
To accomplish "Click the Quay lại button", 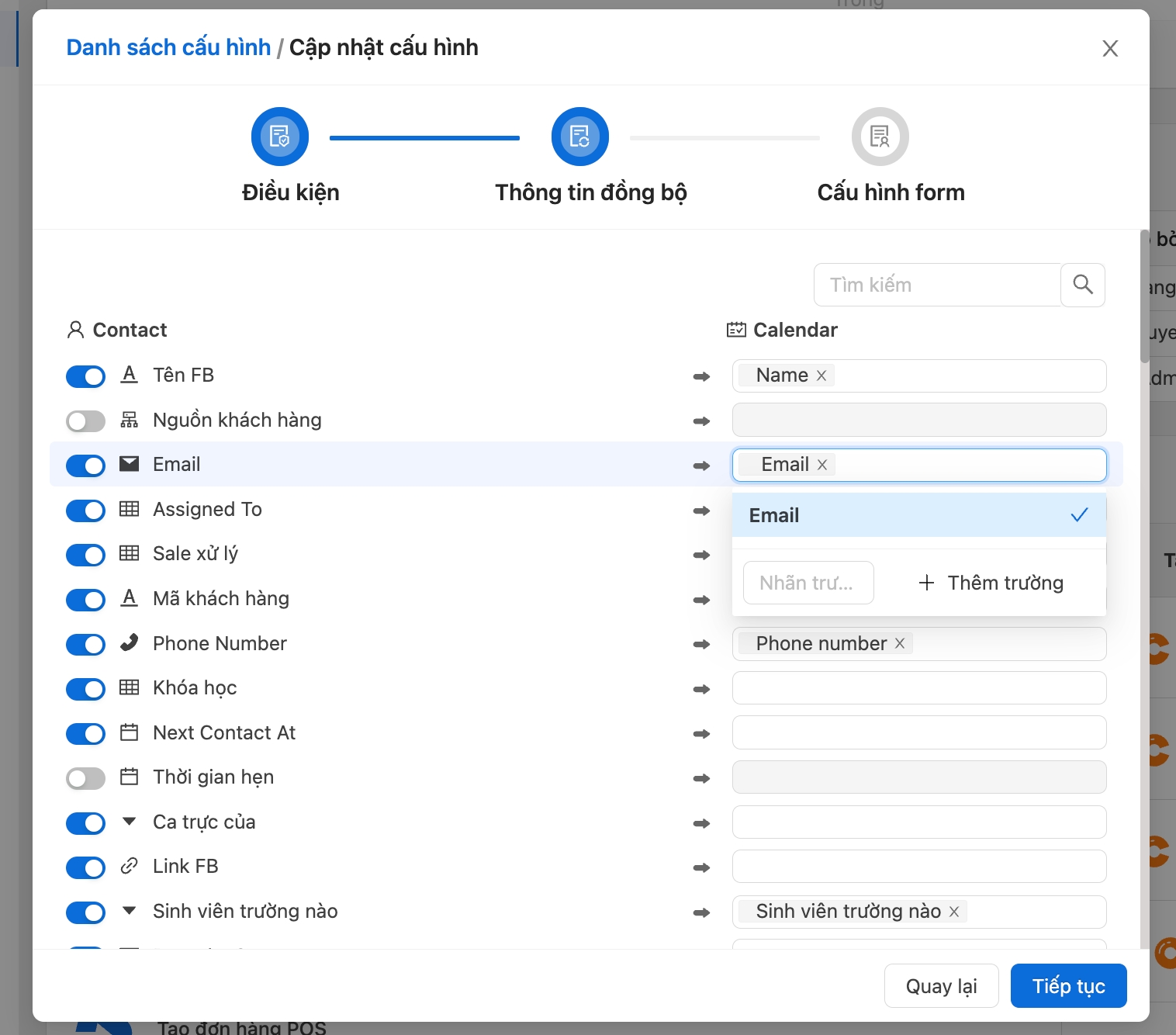I will 941,986.
